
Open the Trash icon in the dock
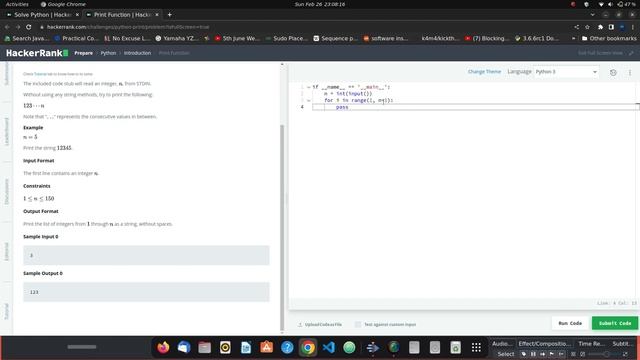click(456, 347)
